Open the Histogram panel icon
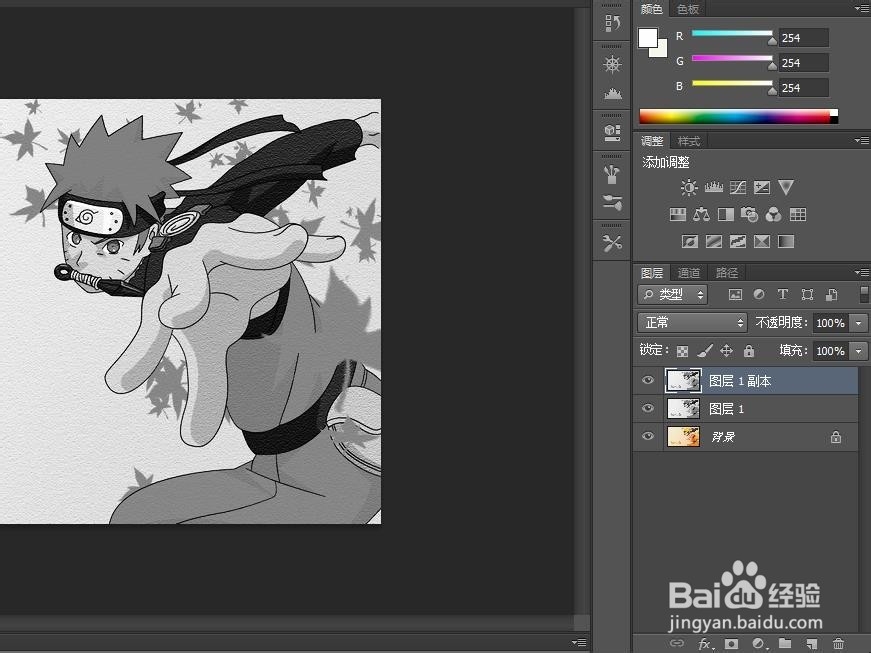This screenshot has width=871, height=653. pos(612,93)
